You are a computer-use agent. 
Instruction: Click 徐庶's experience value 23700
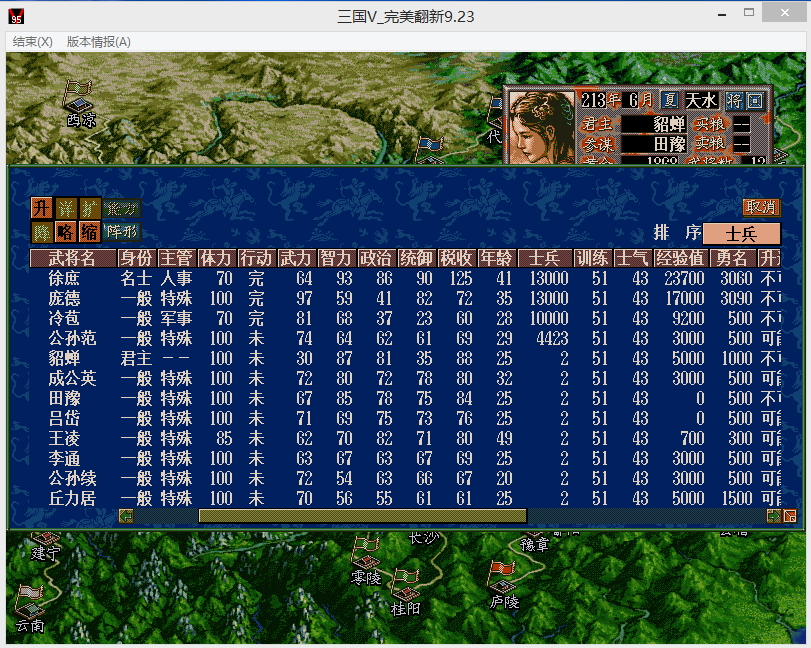click(684, 278)
